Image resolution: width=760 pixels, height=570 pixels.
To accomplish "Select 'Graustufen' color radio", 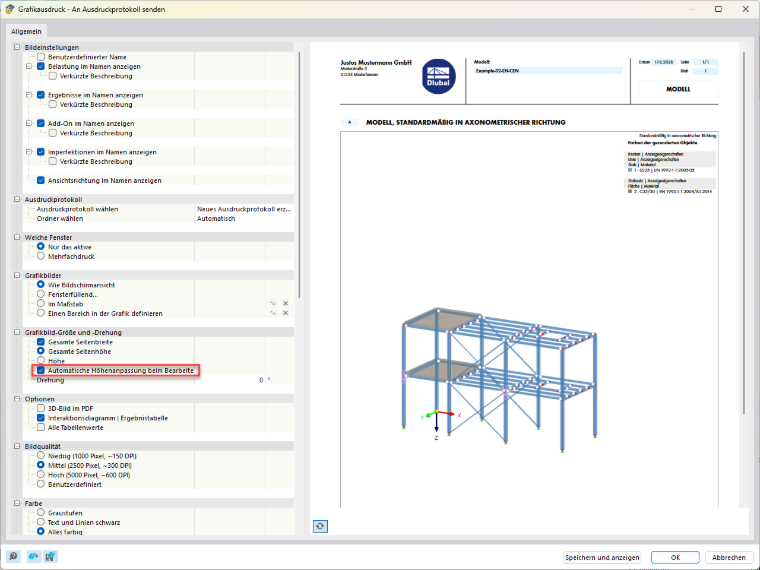I will 41,513.
